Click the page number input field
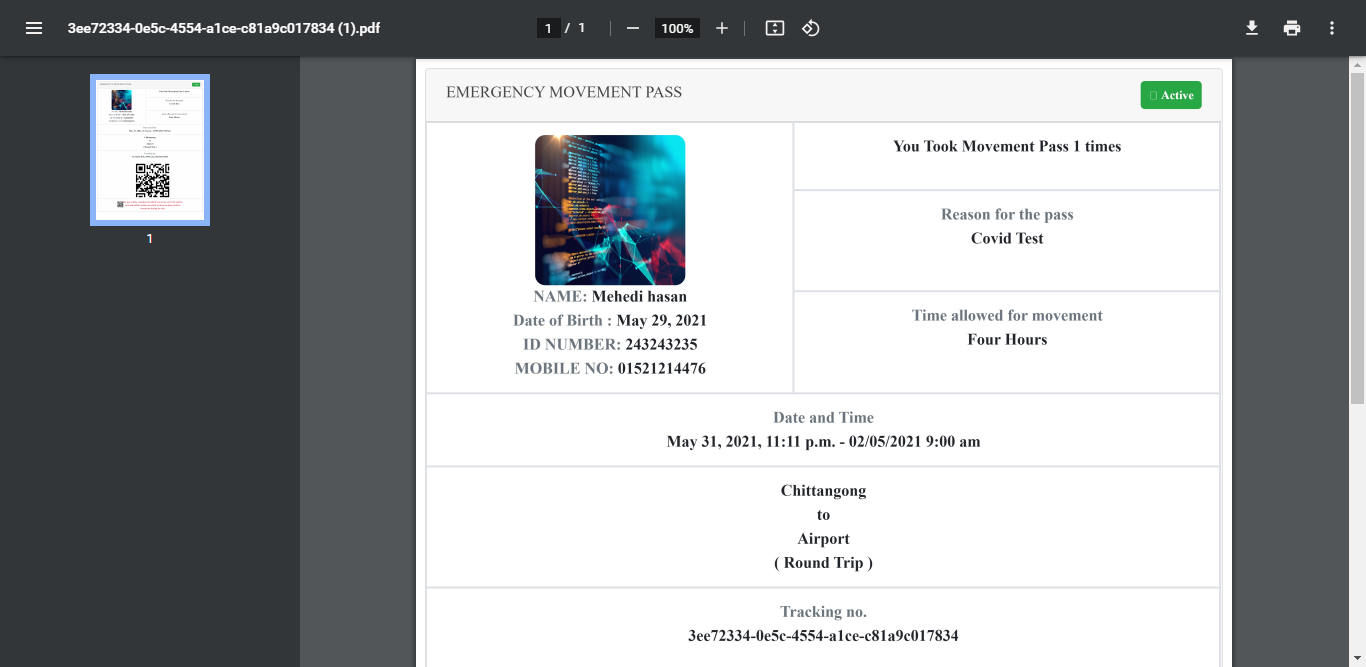 pyautogui.click(x=548, y=28)
